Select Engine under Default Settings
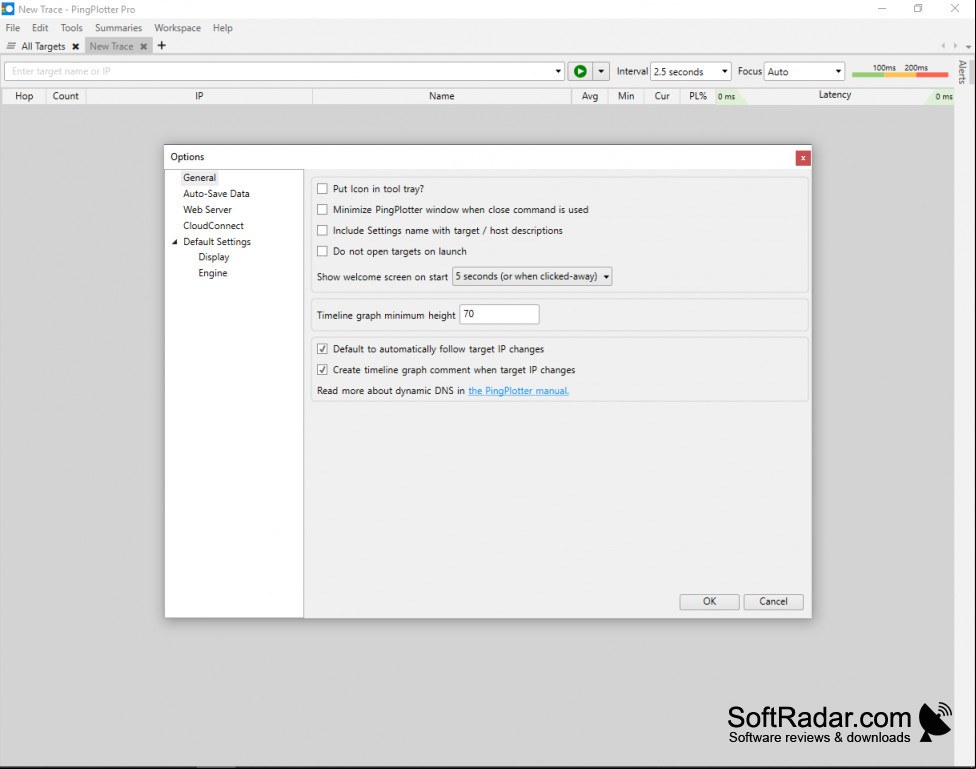 click(x=213, y=273)
